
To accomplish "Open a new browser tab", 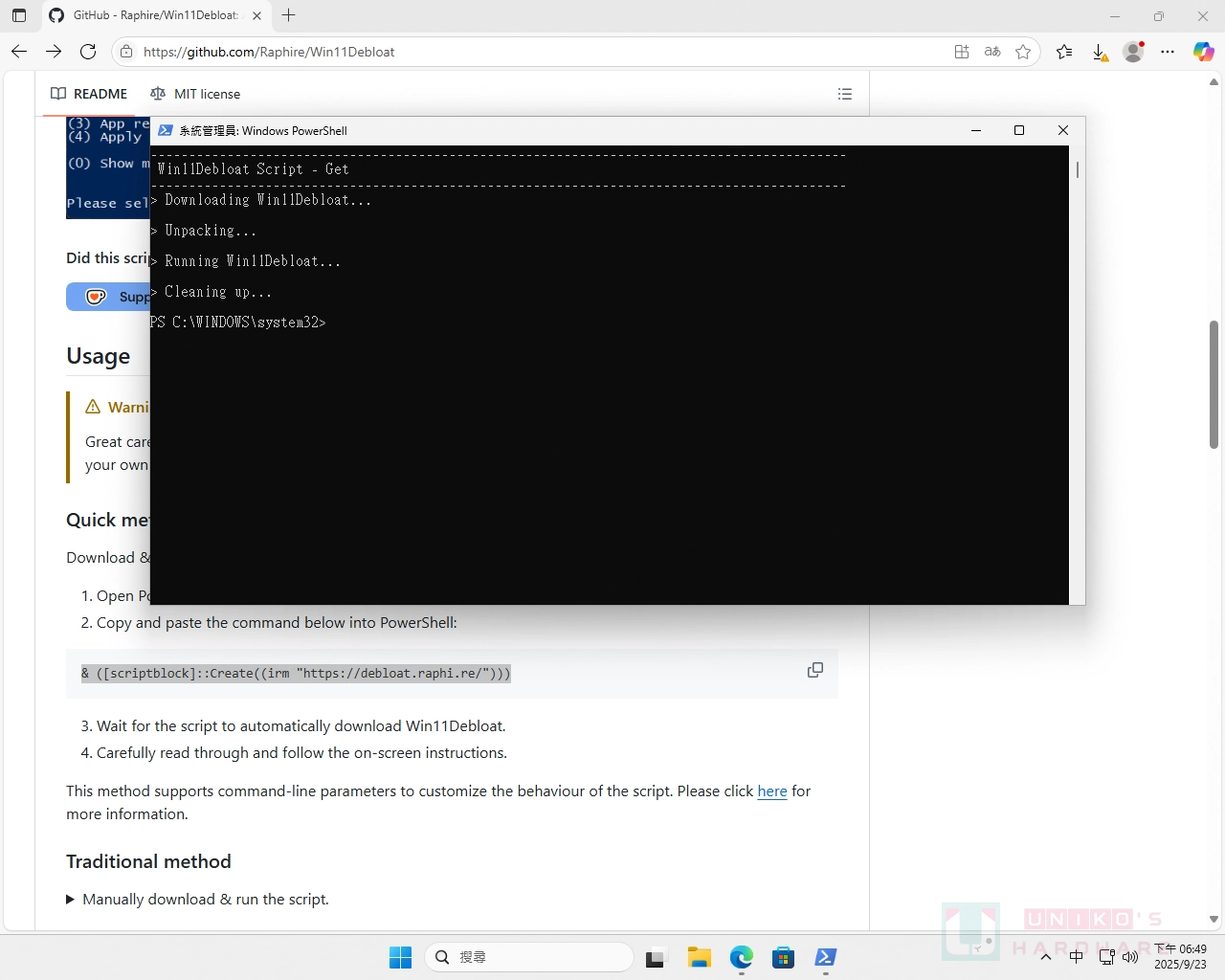I will tap(289, 15).
